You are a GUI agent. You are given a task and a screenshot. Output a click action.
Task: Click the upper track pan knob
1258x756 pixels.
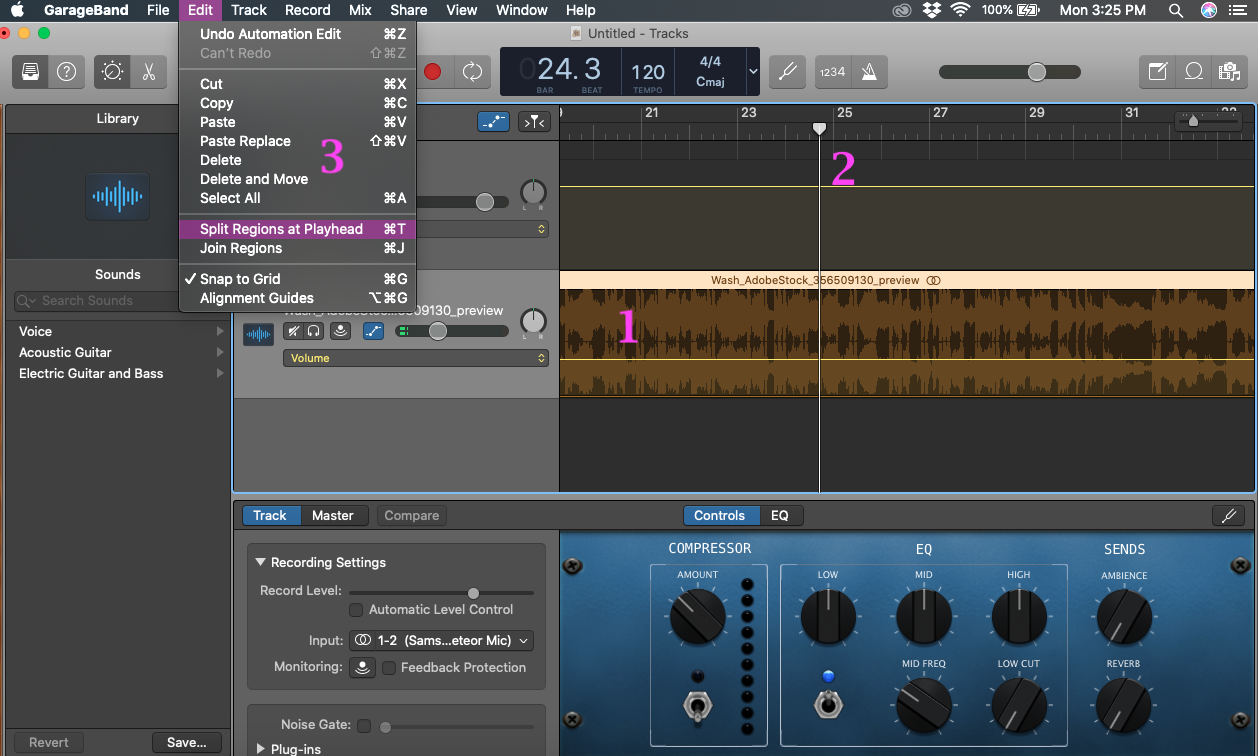coord(534,193)
